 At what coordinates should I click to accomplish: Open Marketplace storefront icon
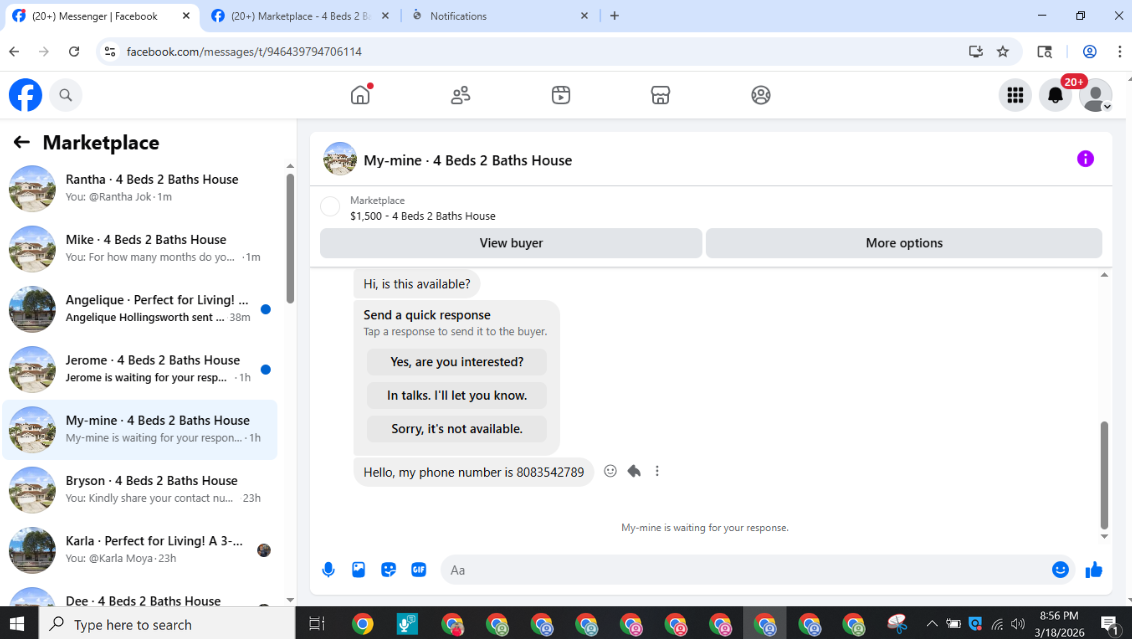pyautogui.click(x=661, y=95)
